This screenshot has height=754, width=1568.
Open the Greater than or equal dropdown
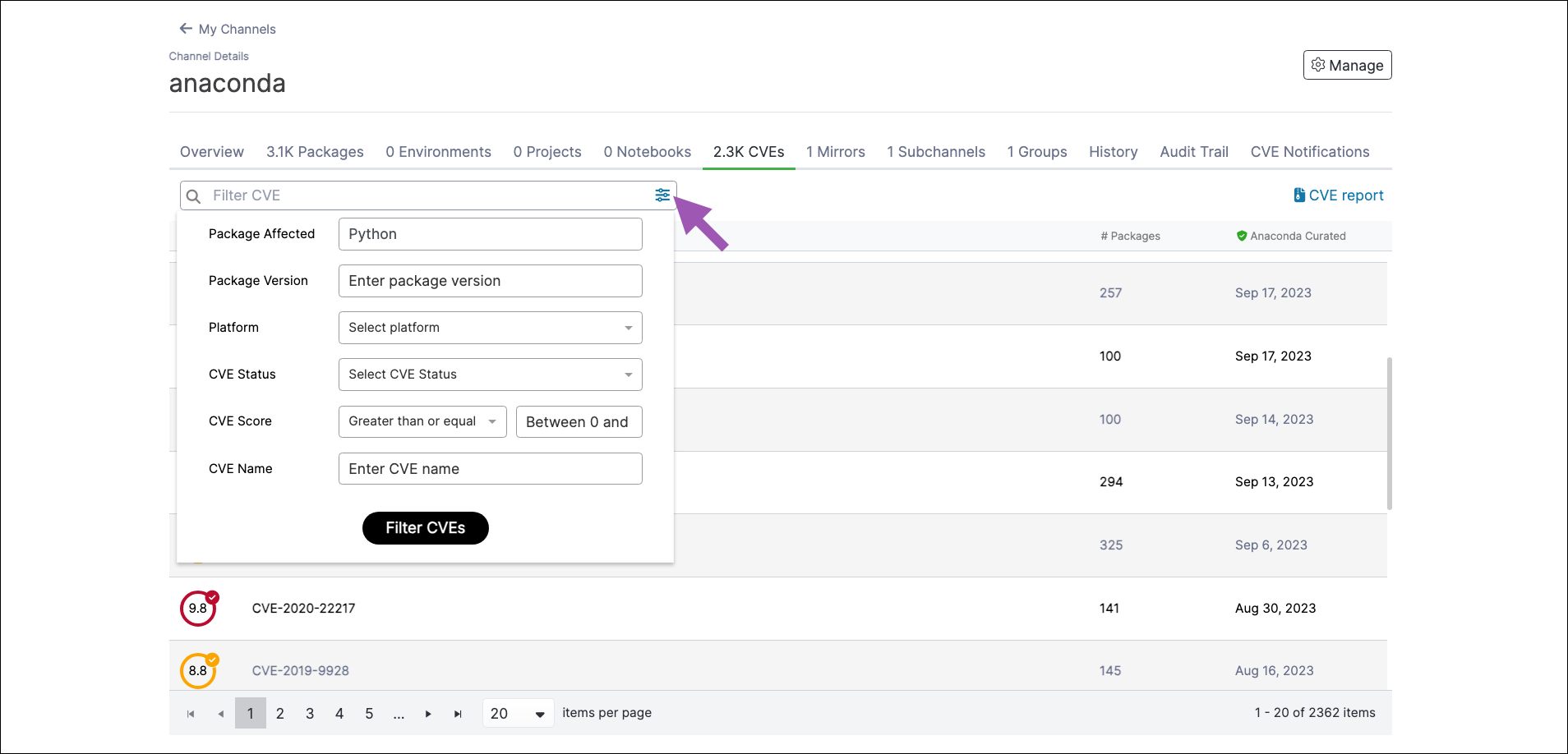[x=422, y=421]
